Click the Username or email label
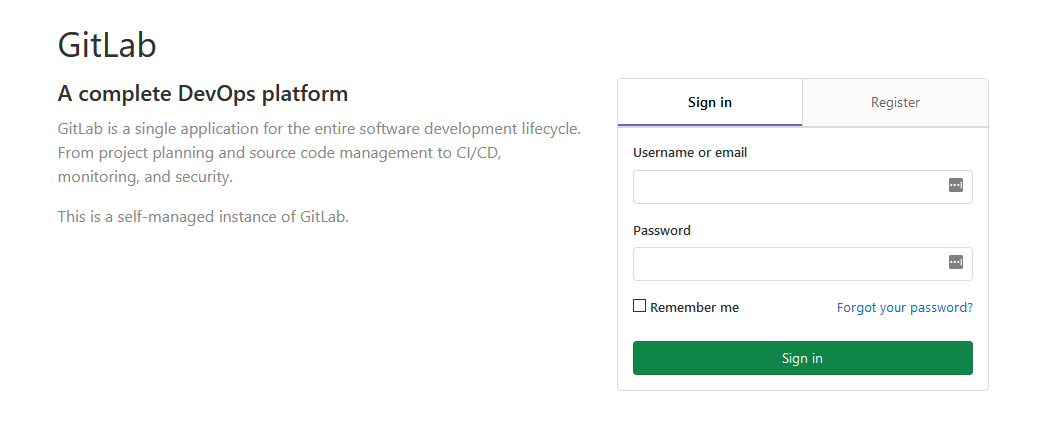1050x430 pixels. click(690, 153)
